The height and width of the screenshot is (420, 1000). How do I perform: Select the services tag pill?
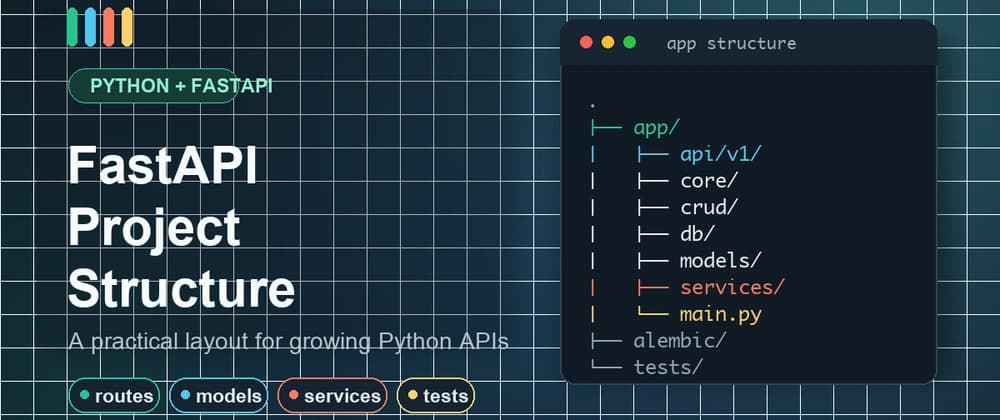pos(332,396)
